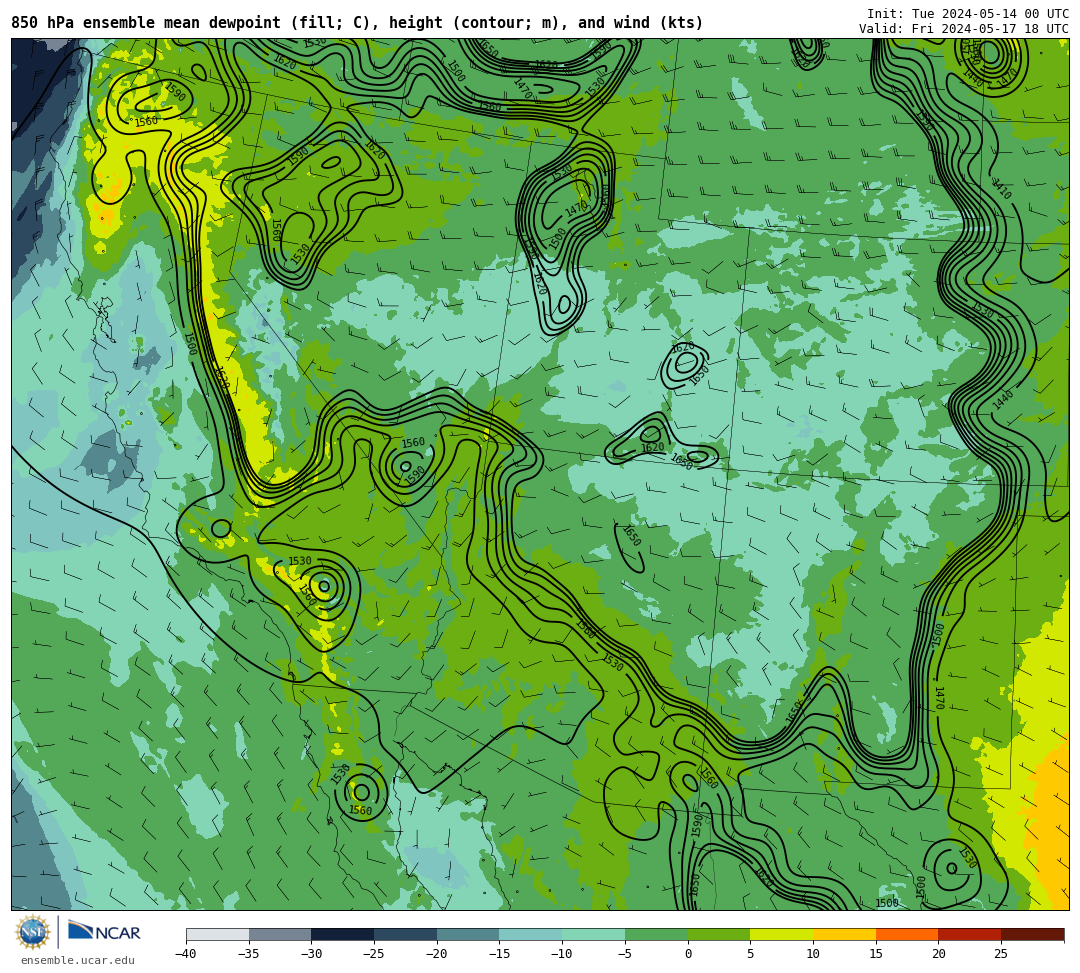This screenshot has height=973, width=1080.
Task: Click the '20' colorbar tick label
Action: [x=939, y=954]
